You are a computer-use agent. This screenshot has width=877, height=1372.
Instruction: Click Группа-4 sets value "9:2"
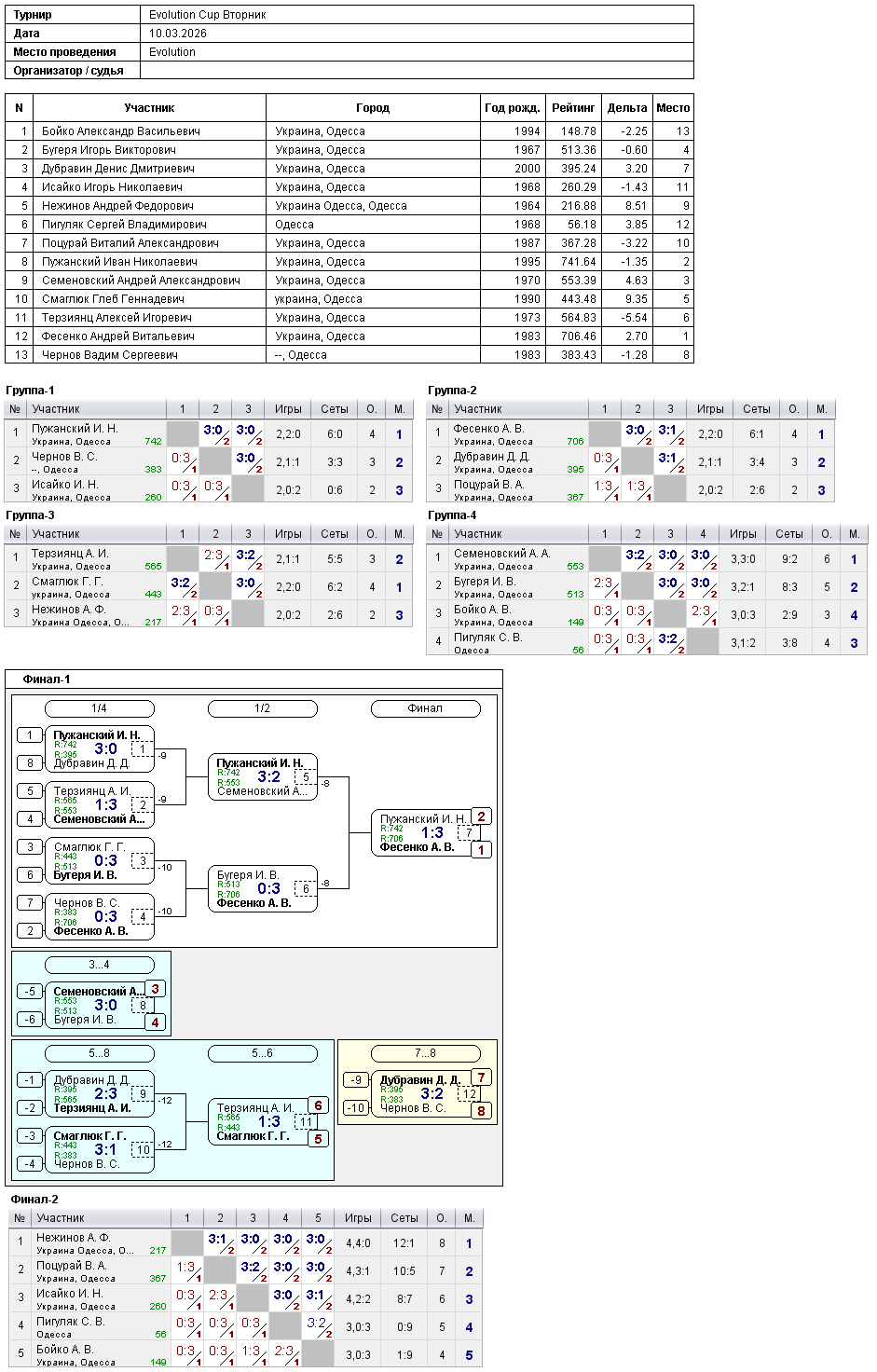[x=789, y=559]
